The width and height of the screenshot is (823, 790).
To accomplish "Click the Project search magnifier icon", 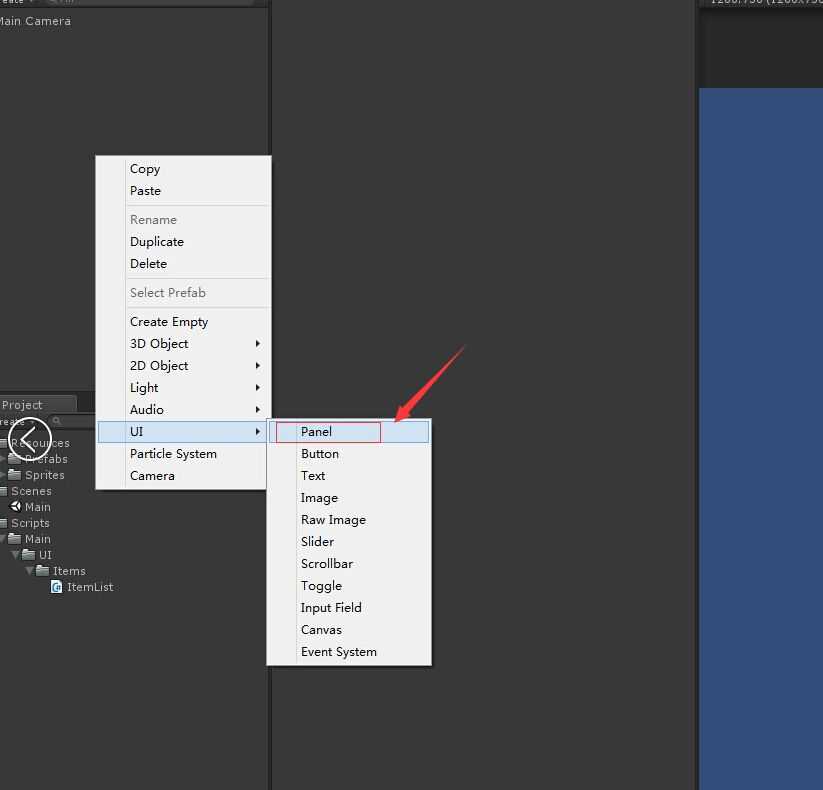I will point(56,421).
